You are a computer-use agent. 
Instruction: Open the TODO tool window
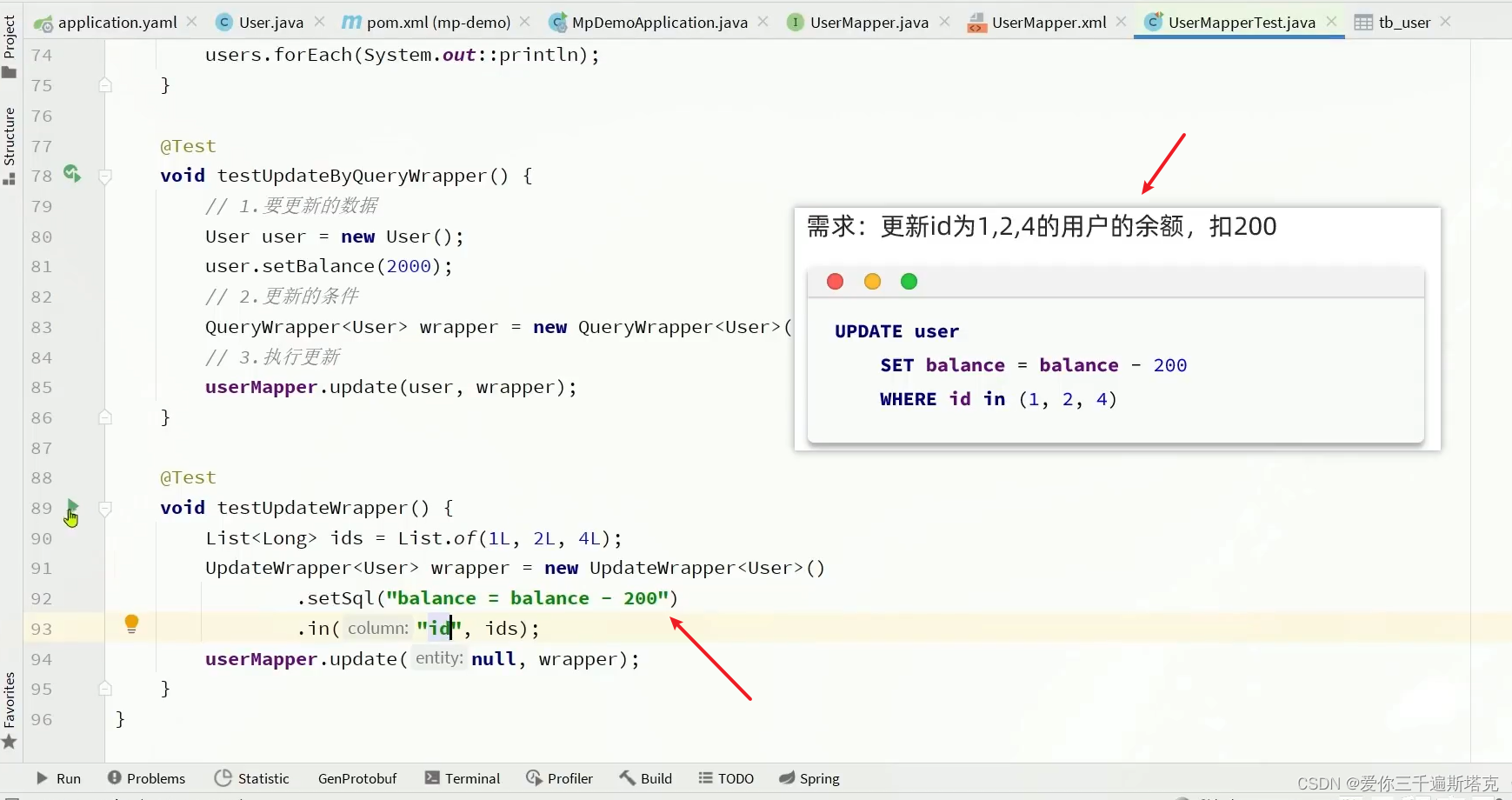tap(726, 778)
